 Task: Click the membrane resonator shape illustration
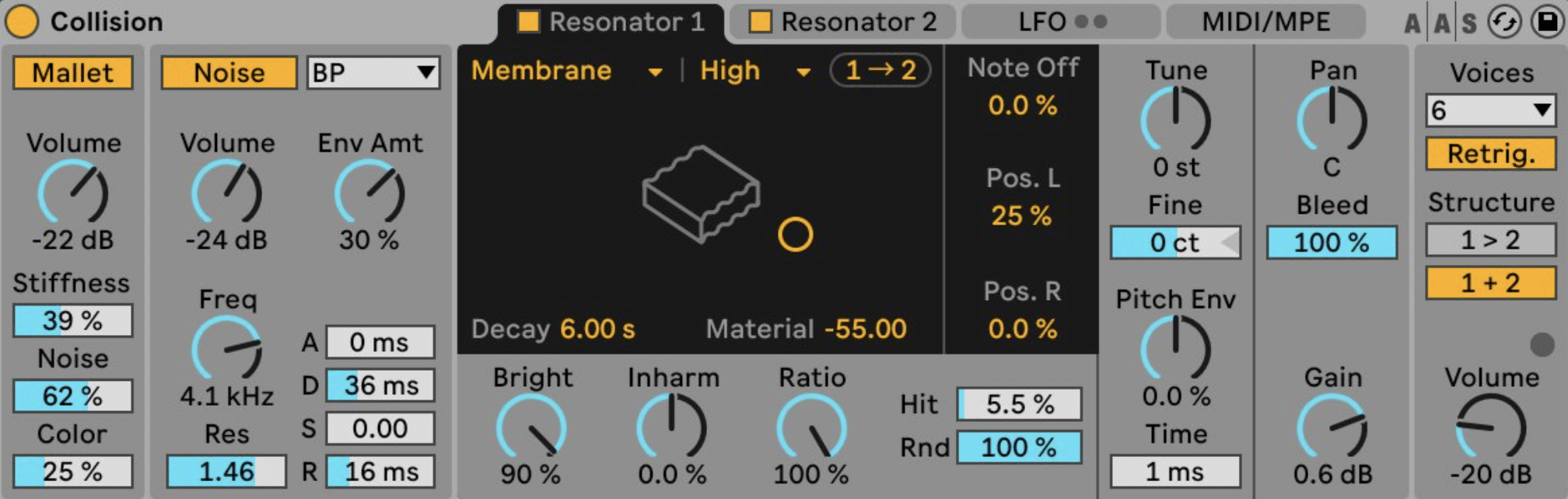pyautogui.click(x=701, y=194)
